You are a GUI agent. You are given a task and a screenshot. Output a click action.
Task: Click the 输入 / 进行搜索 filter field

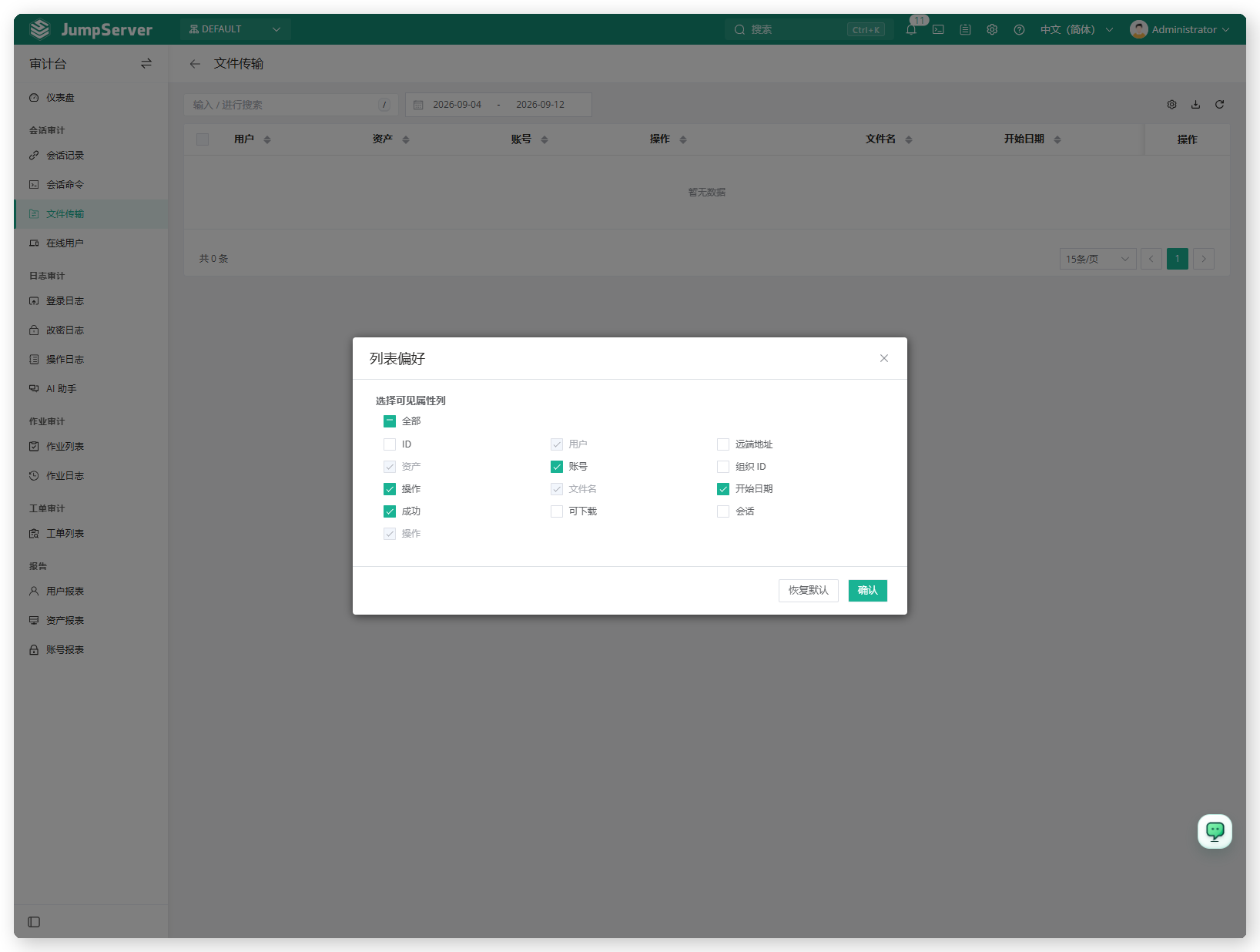[291, 105]
